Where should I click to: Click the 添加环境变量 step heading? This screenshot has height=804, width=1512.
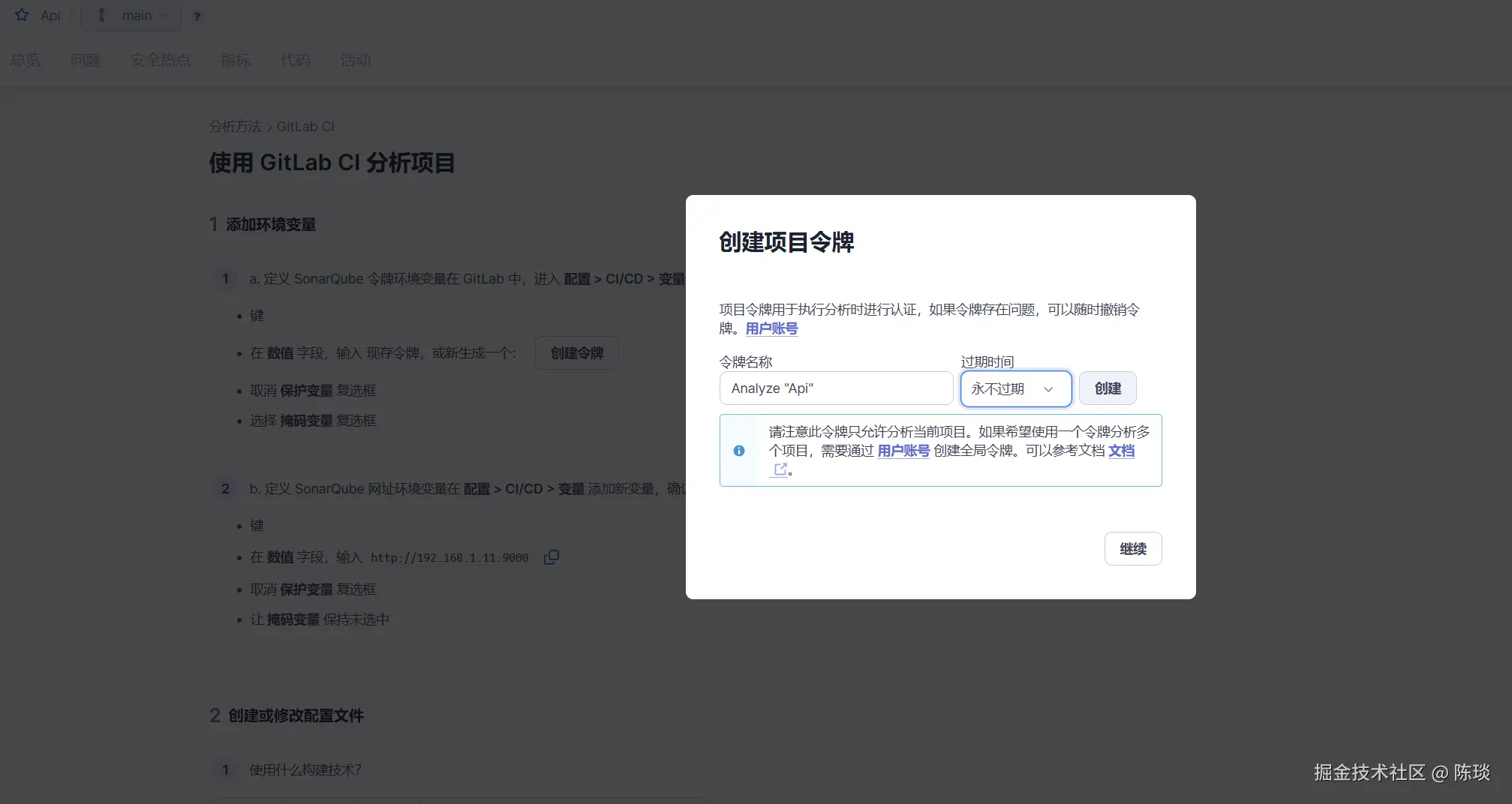pyautogui.click(x=271, y=224)
